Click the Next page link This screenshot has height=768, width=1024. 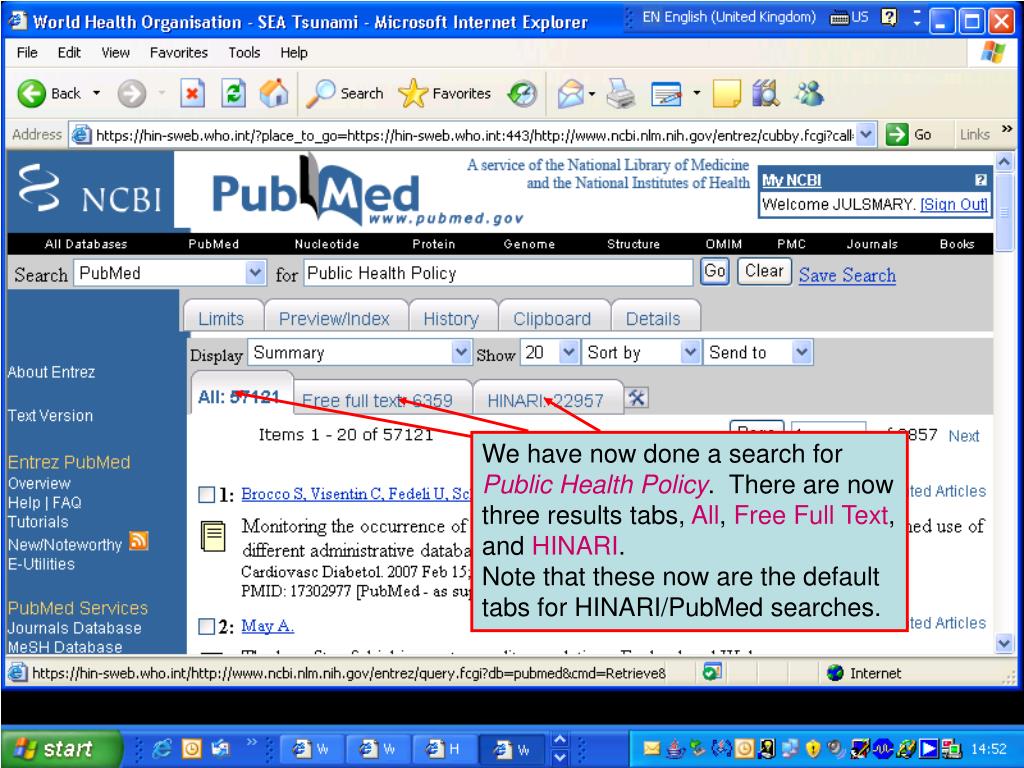click(x=963, y=436)
